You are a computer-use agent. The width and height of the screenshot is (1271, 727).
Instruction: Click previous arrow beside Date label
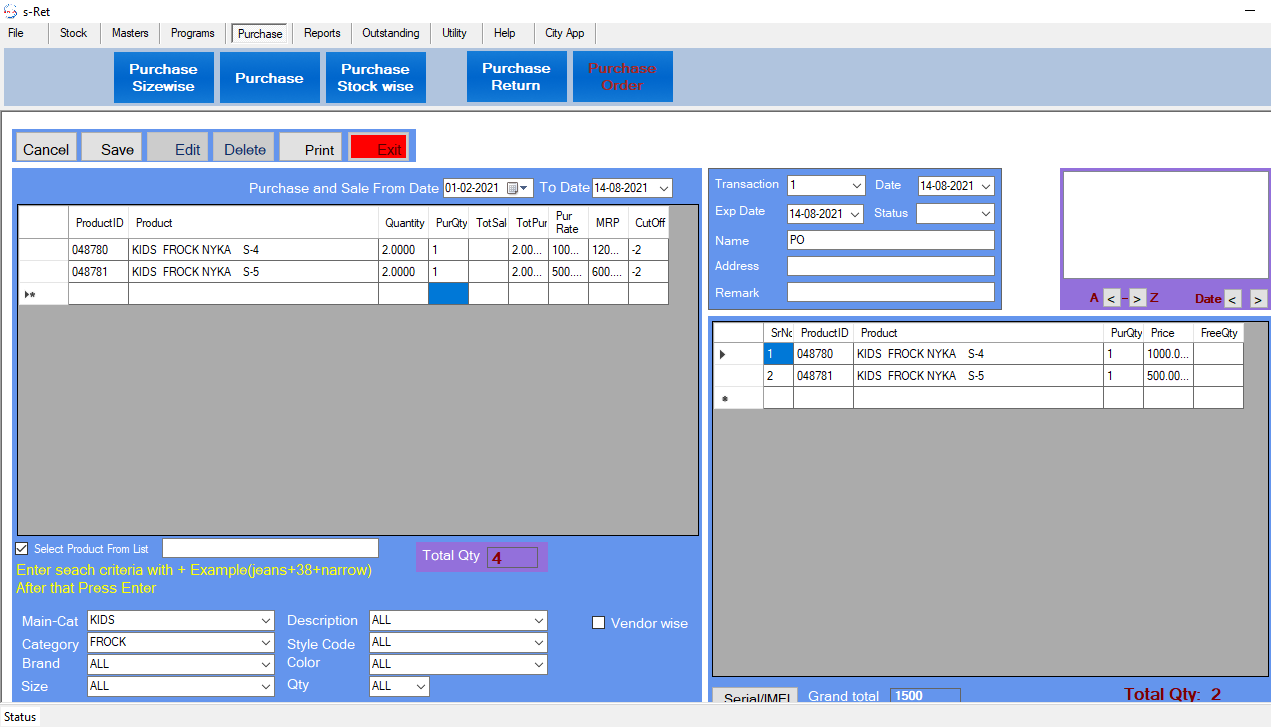[1233, 299]
